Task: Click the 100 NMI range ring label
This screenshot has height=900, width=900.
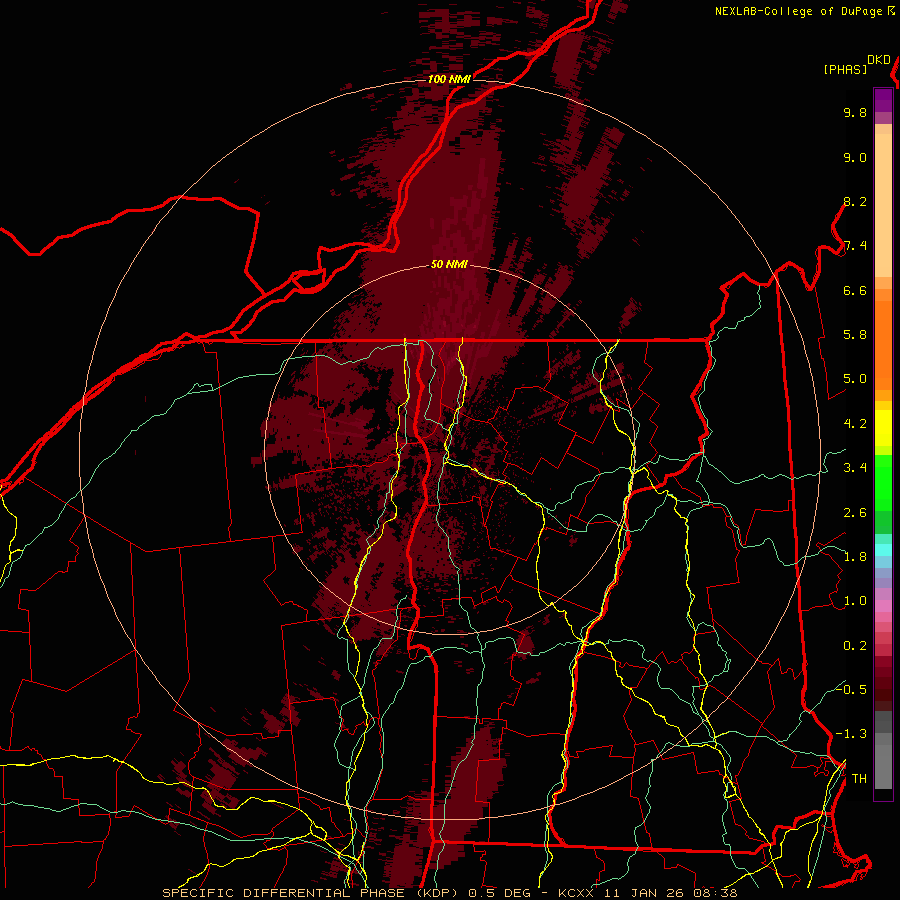Action: tap(449, 79)
